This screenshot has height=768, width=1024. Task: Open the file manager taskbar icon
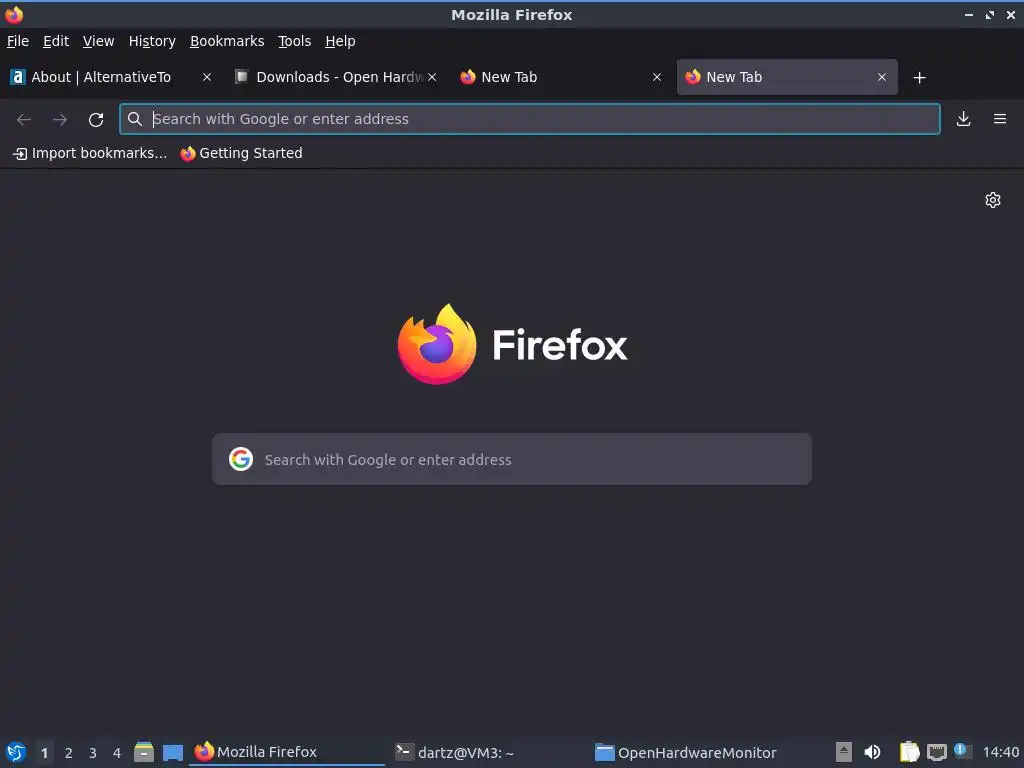[144, 752]
